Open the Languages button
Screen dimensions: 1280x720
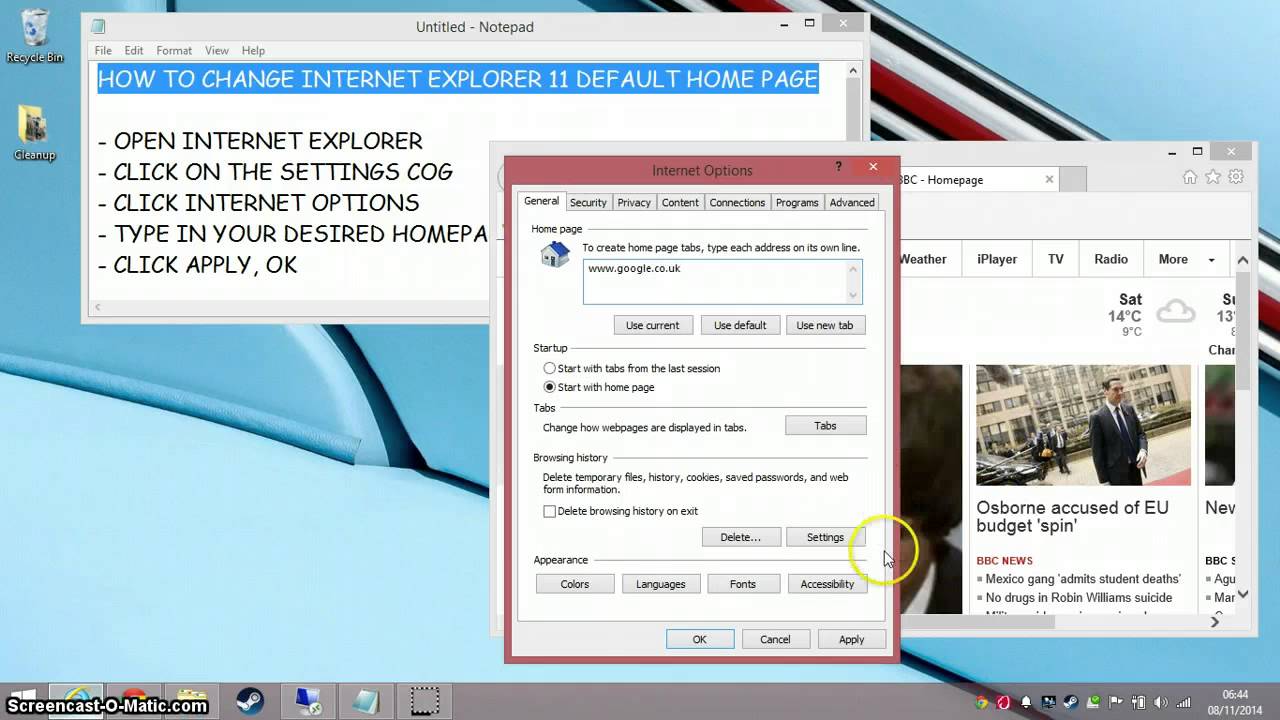(660, 584)
